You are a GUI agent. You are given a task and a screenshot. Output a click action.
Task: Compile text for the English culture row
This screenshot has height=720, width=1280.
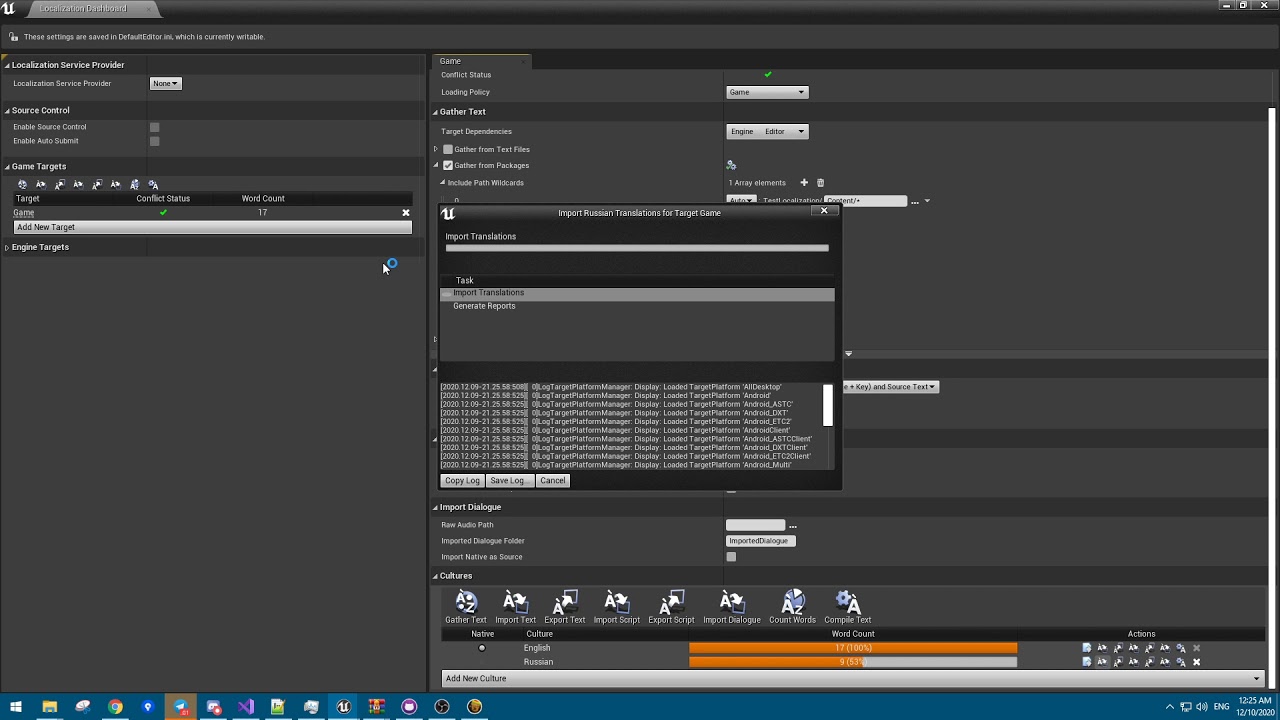tap(1181, 648)
